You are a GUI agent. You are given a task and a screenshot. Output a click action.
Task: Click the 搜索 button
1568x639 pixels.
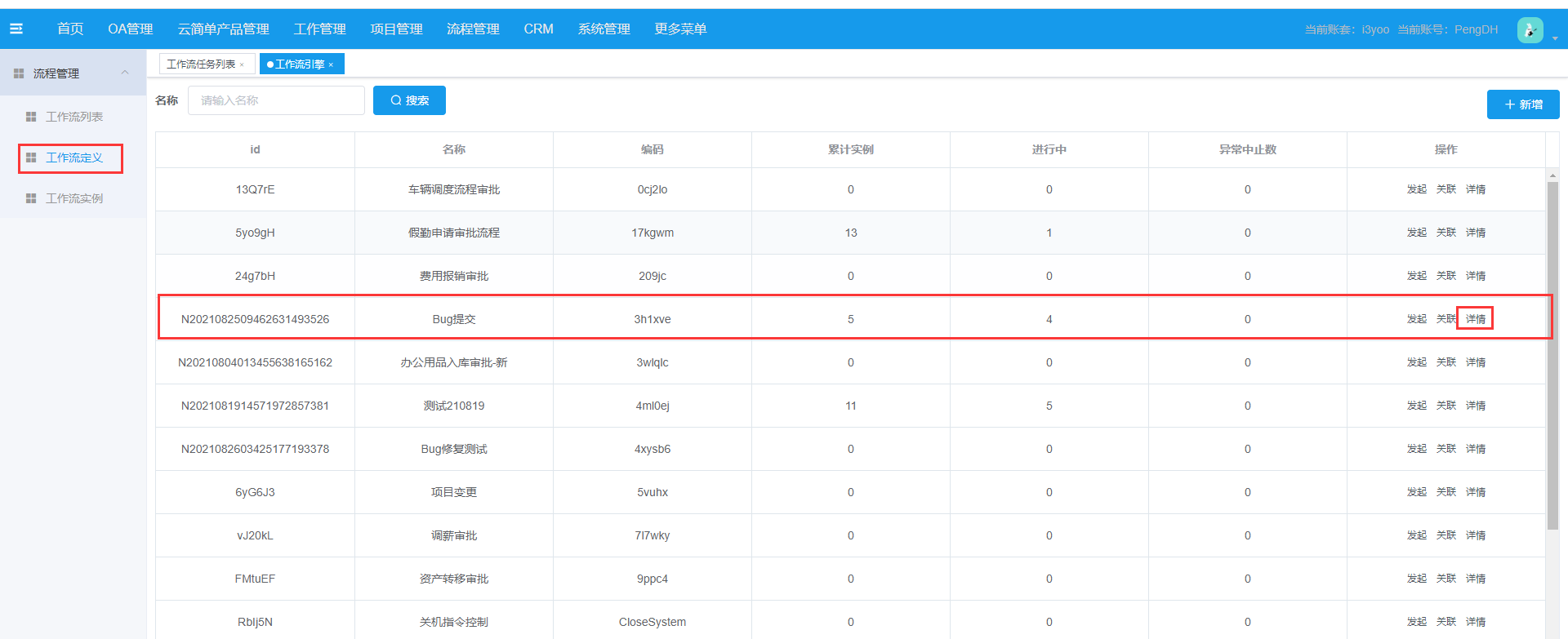[x=409, y=100]
